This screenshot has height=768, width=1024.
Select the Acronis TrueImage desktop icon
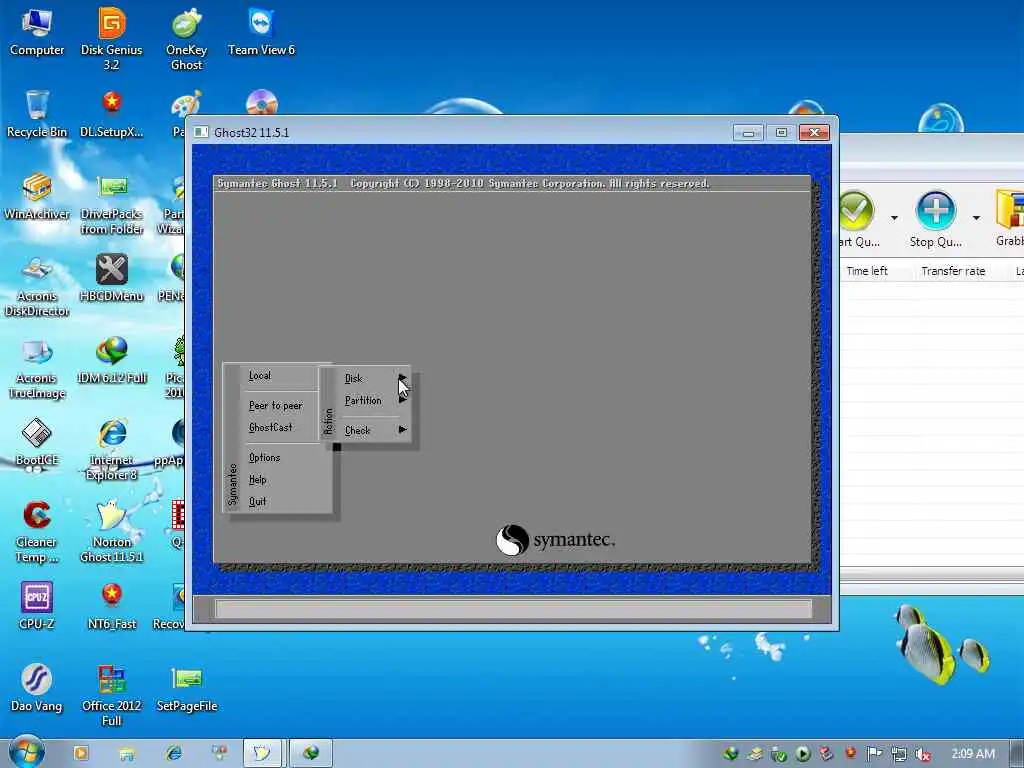37,368
